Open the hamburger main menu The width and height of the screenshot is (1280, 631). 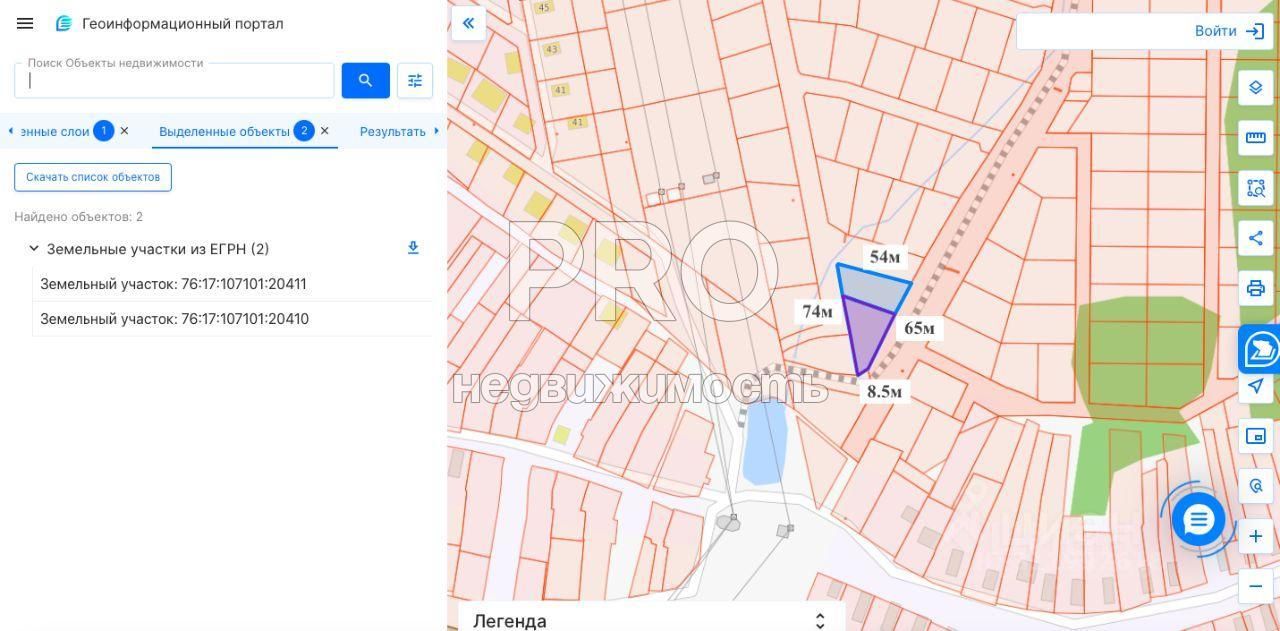point(25,23)
